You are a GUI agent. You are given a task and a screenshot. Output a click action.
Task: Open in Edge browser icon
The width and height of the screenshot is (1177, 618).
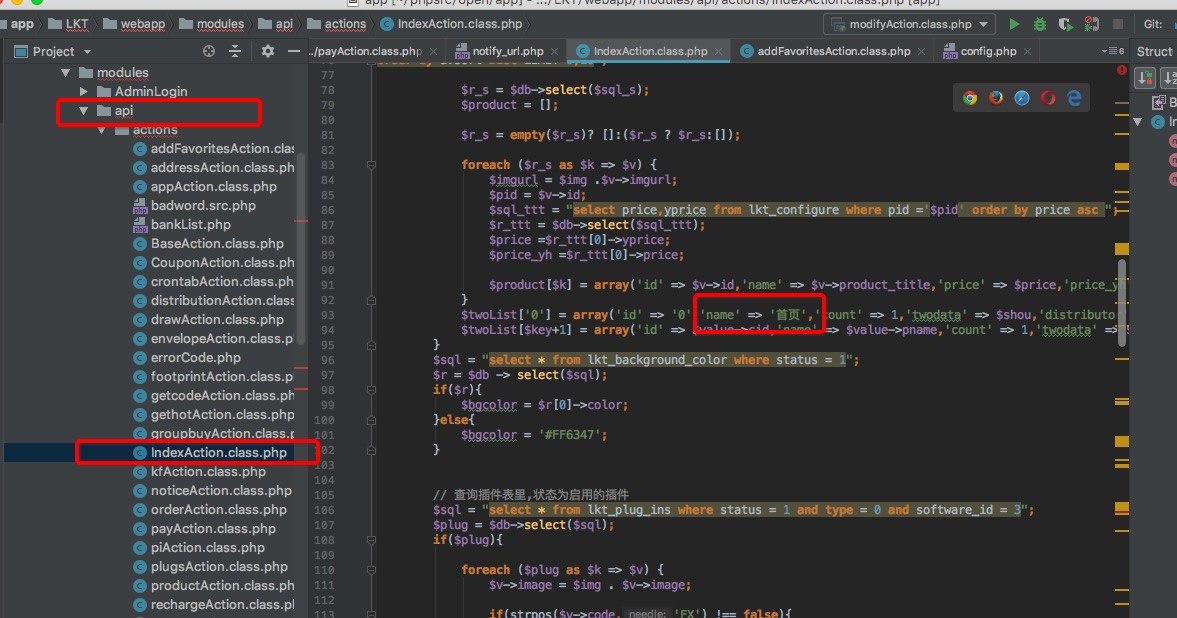(1074, 98)
